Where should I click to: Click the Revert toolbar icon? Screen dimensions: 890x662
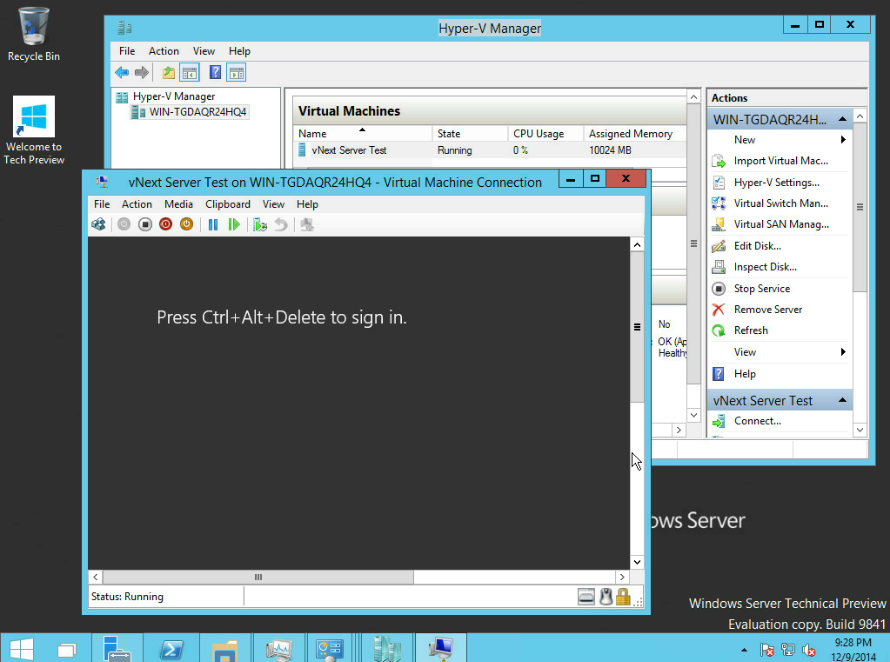(x=280, y=225)
